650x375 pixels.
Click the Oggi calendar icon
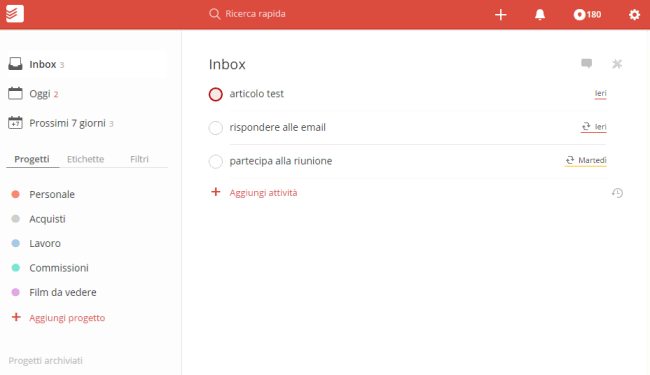tap(15, 93)
